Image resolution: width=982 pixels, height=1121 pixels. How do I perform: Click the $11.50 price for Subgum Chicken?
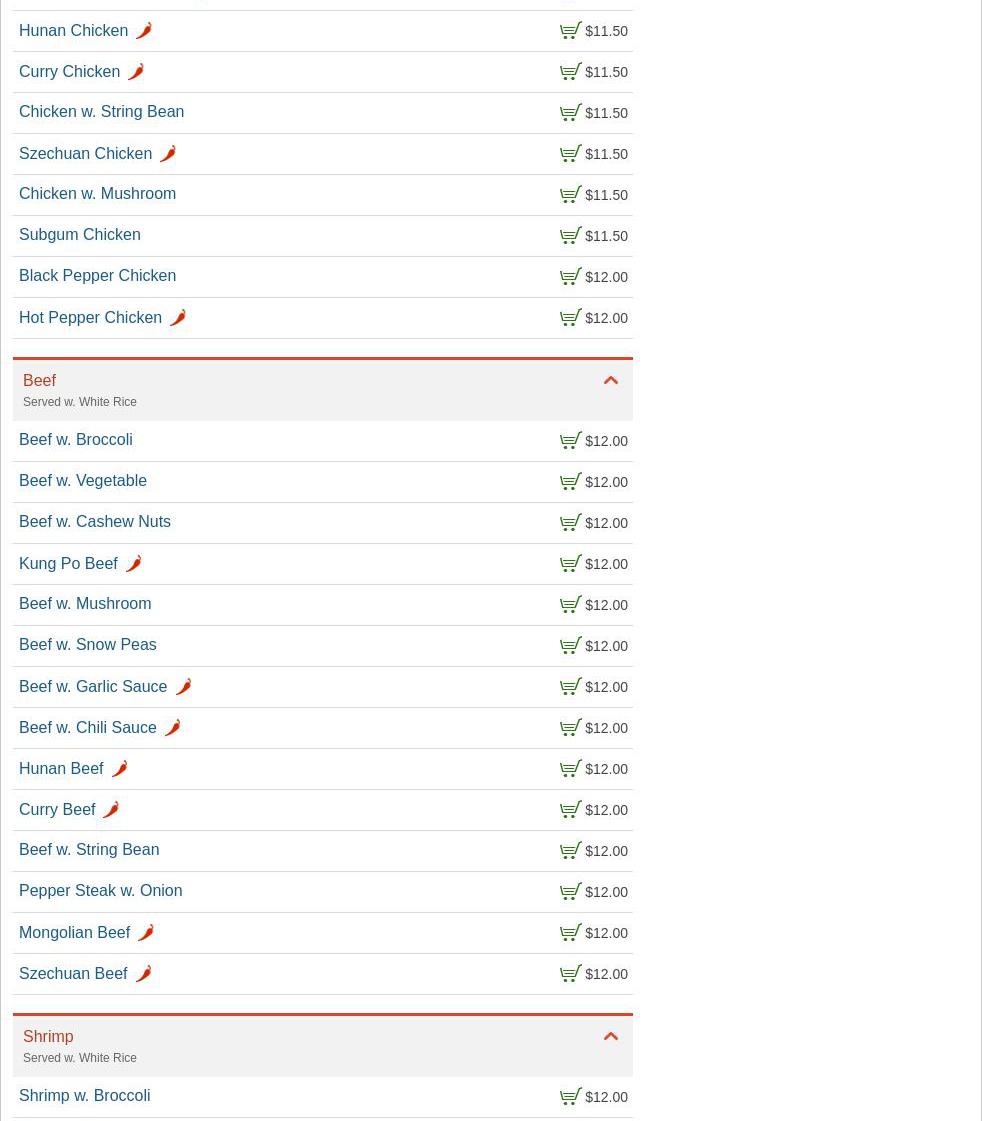click(606, 236)
